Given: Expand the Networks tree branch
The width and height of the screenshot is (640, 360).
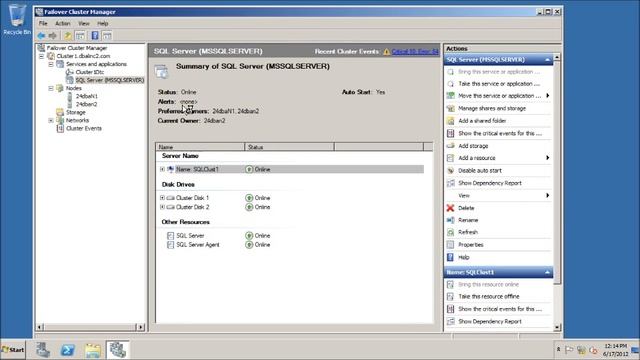Looking at the screenshot, I should tap(51, 120).
